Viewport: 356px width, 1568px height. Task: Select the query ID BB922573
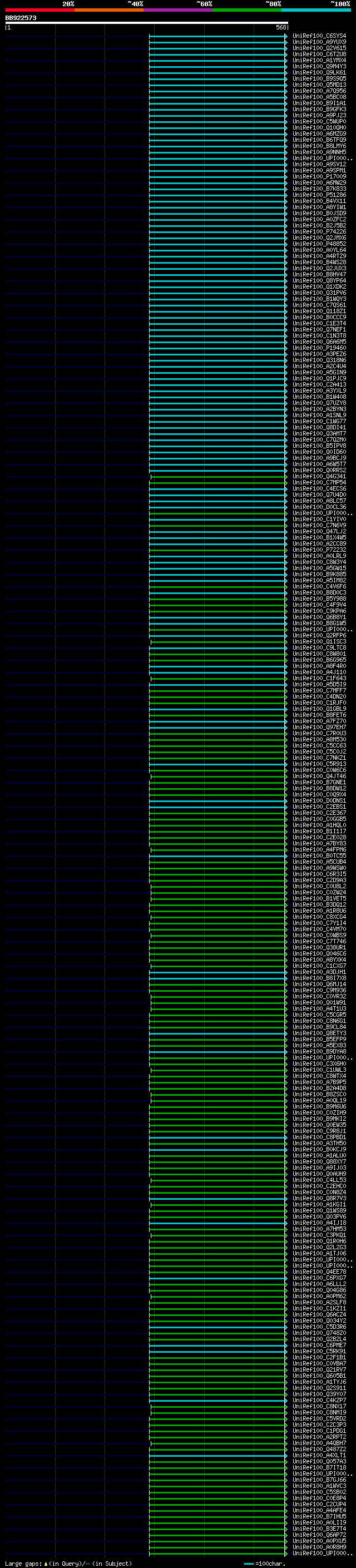[x=21, y=18]
